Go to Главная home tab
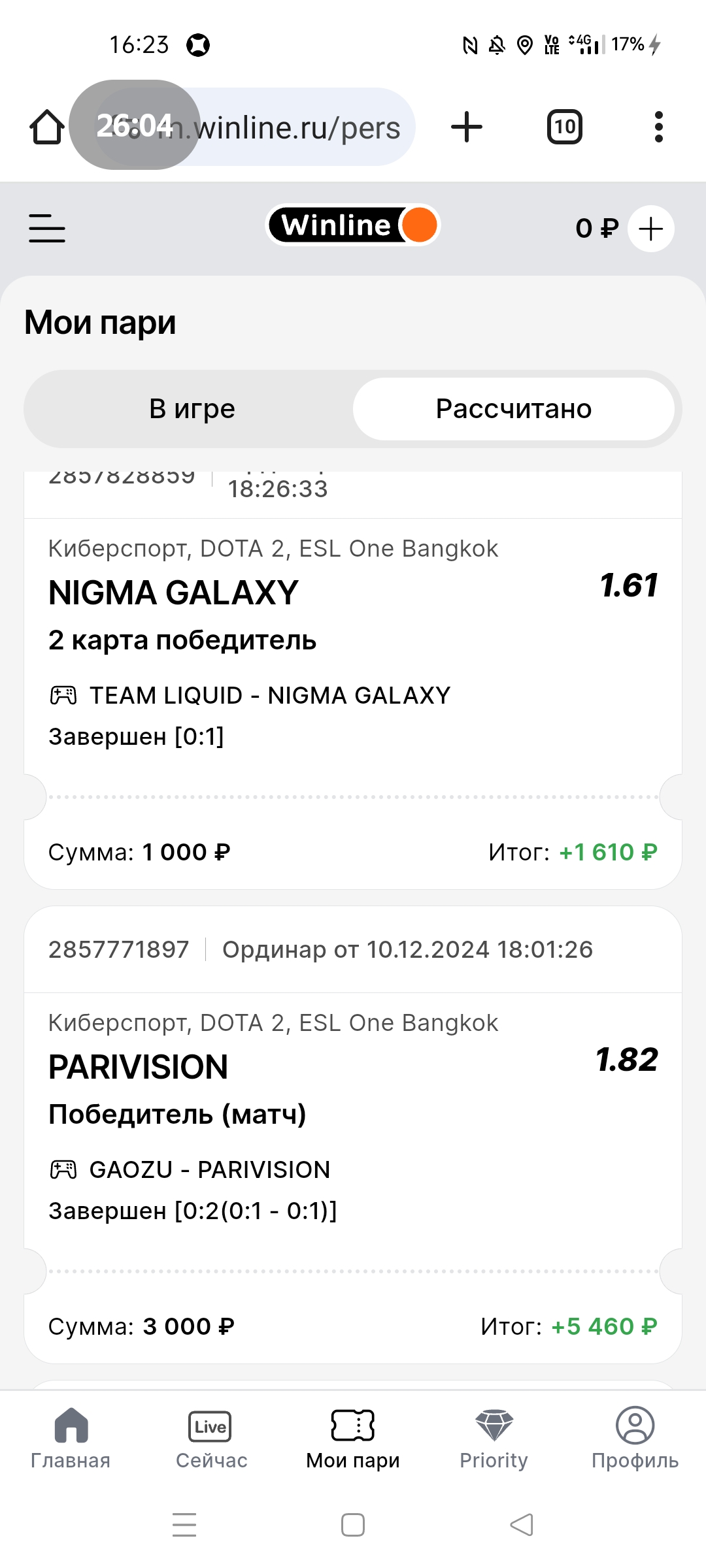706x1568 pixels. [71, 1439]
